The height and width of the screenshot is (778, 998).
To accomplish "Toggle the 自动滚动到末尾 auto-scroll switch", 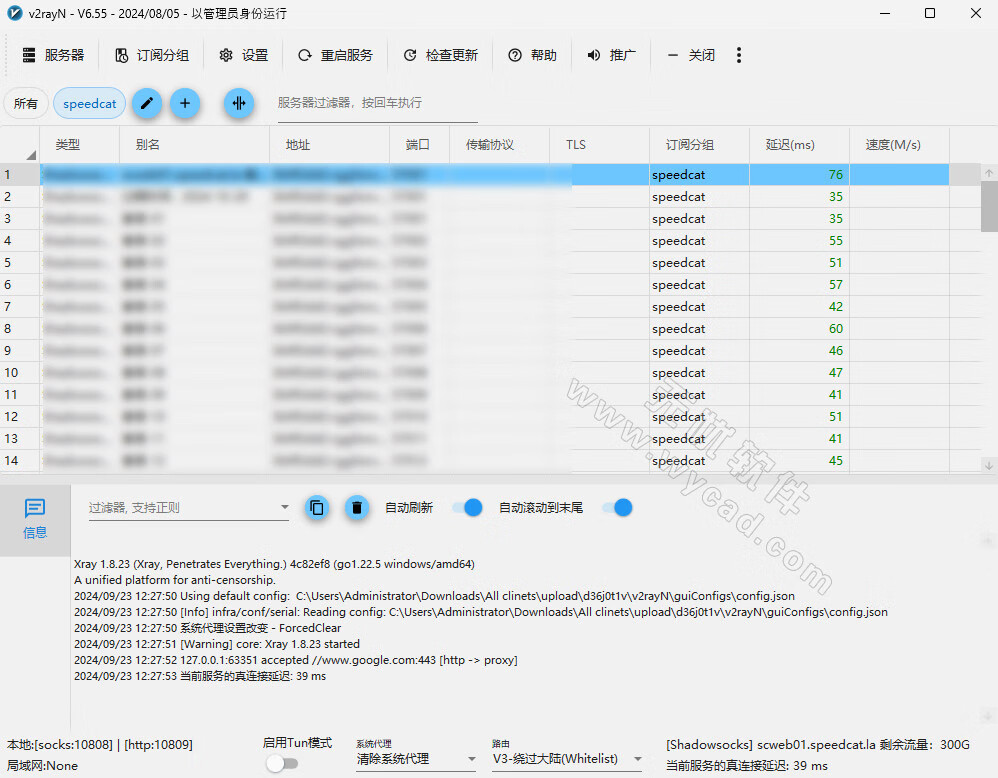I will (618, 507).
